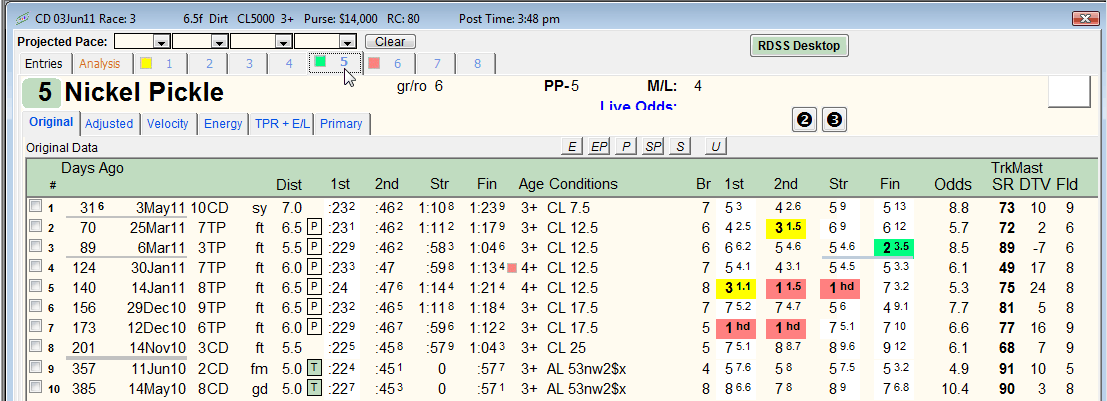This screenshot has height=401, width=1107.
Task: Check the box for past race 8
Action: pyautogui.click(x=35, y=348)
